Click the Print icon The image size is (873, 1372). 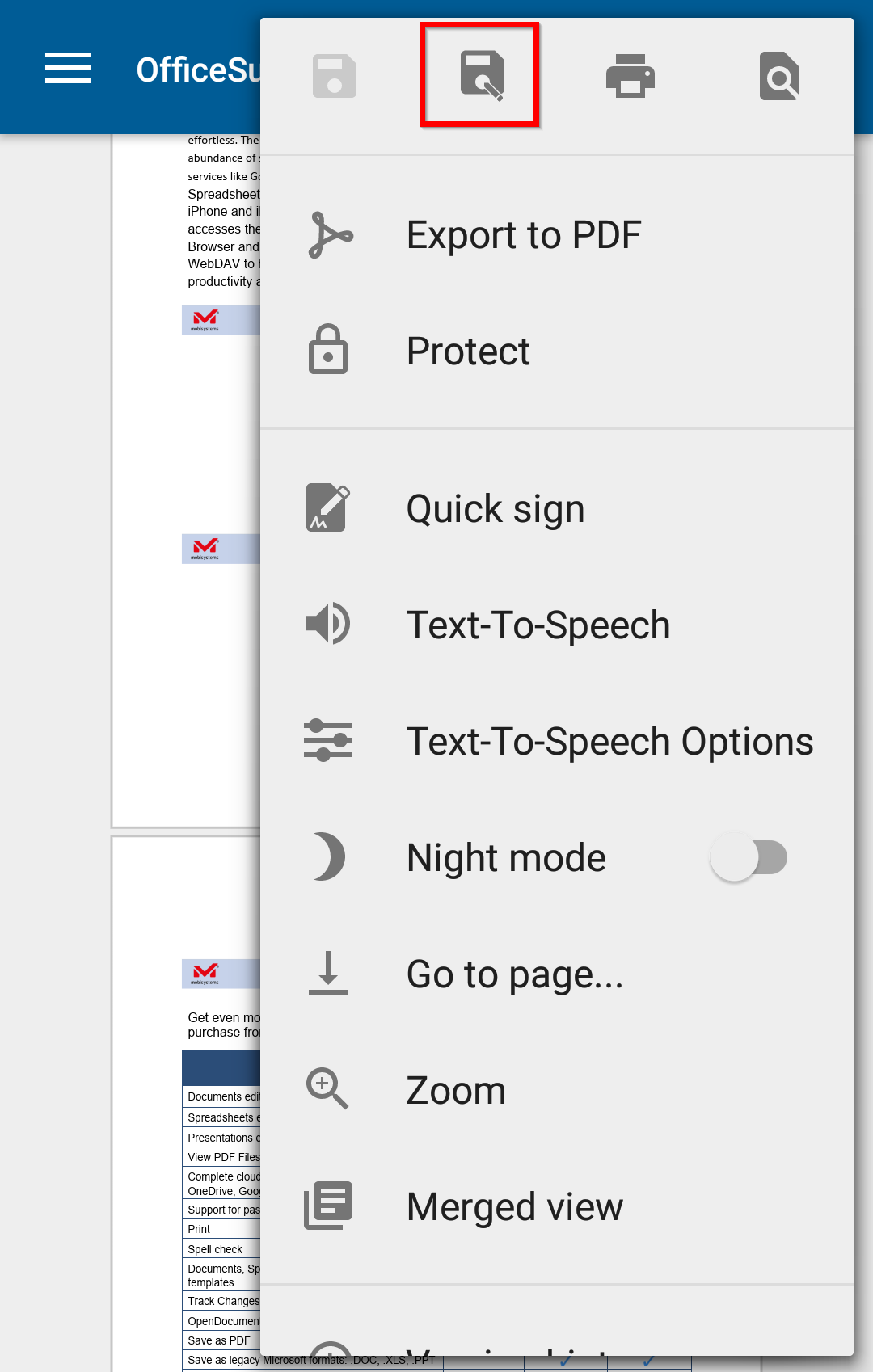(x=630, y=76)
